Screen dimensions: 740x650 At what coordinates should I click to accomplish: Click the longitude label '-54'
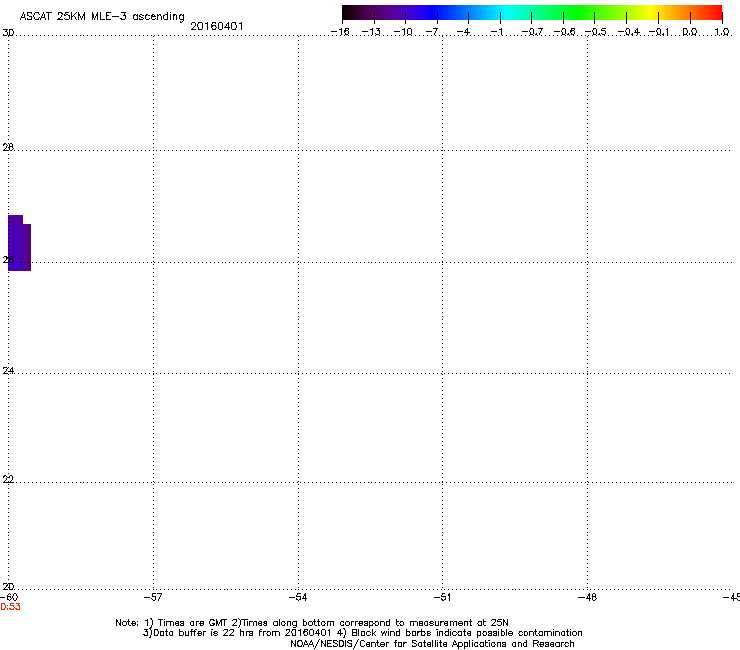click(298, 597)
